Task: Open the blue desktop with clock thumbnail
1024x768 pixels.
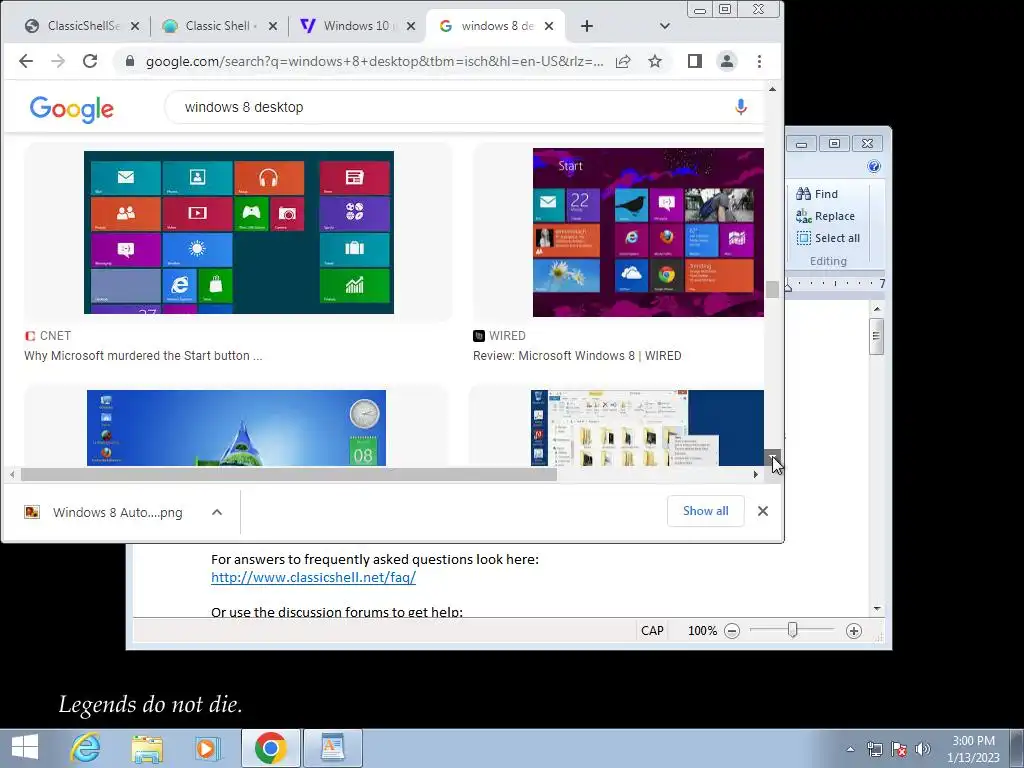Action: [236, 428]
